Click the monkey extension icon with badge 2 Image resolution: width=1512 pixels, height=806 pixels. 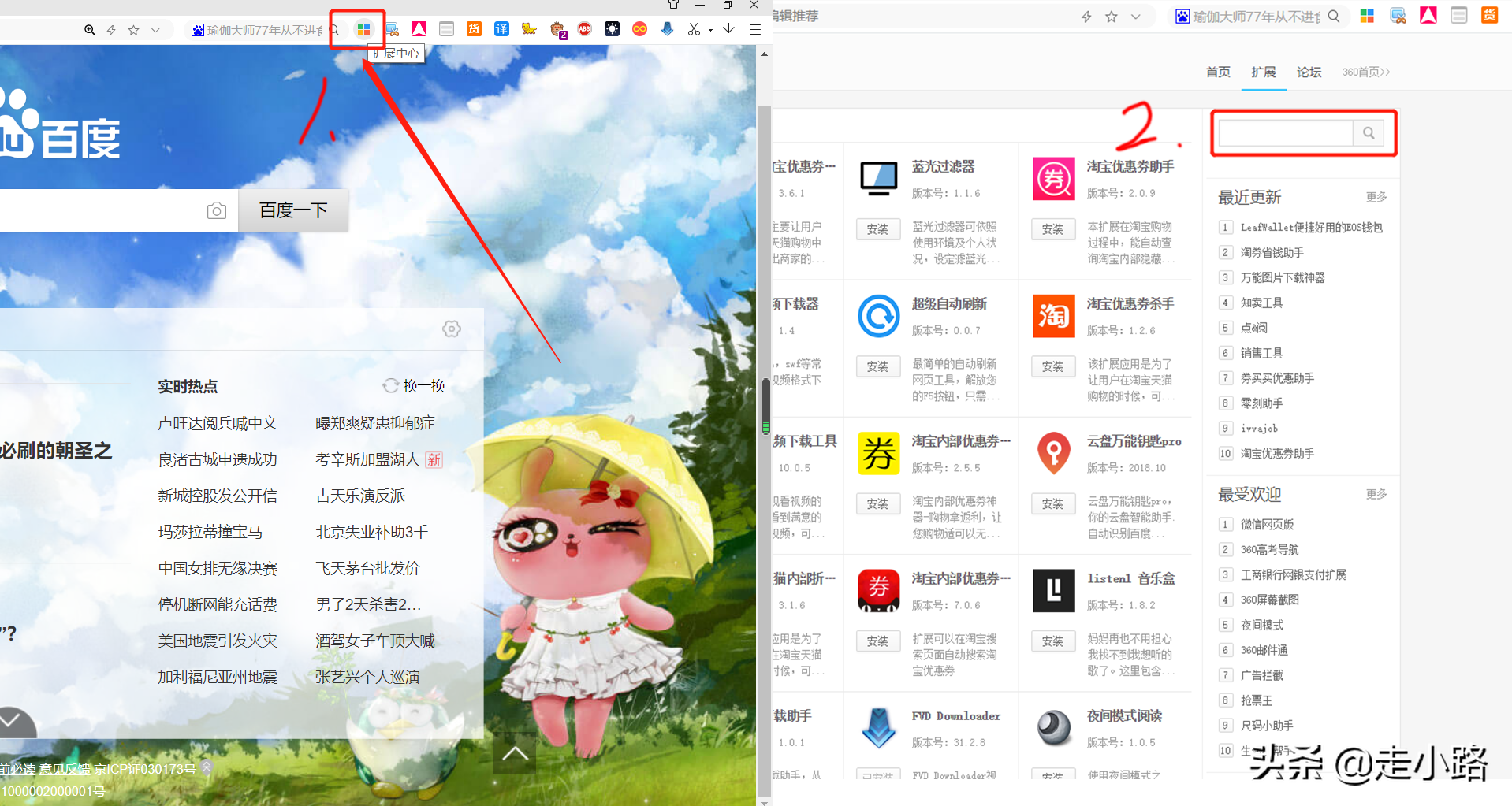[x=557, y=30]
